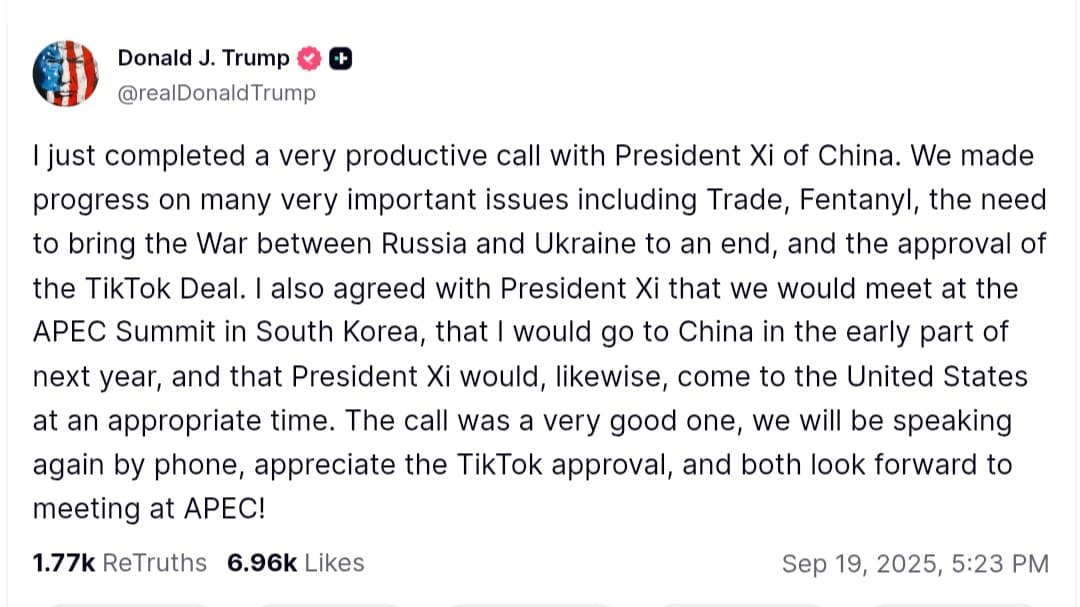
Task: Select the second gray button below the post
Action: pos(330,603)
